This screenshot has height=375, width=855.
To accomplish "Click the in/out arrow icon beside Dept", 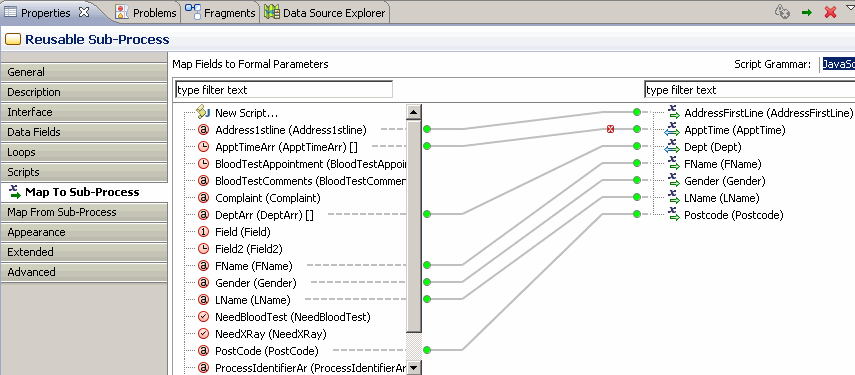I will pos(672,147).
